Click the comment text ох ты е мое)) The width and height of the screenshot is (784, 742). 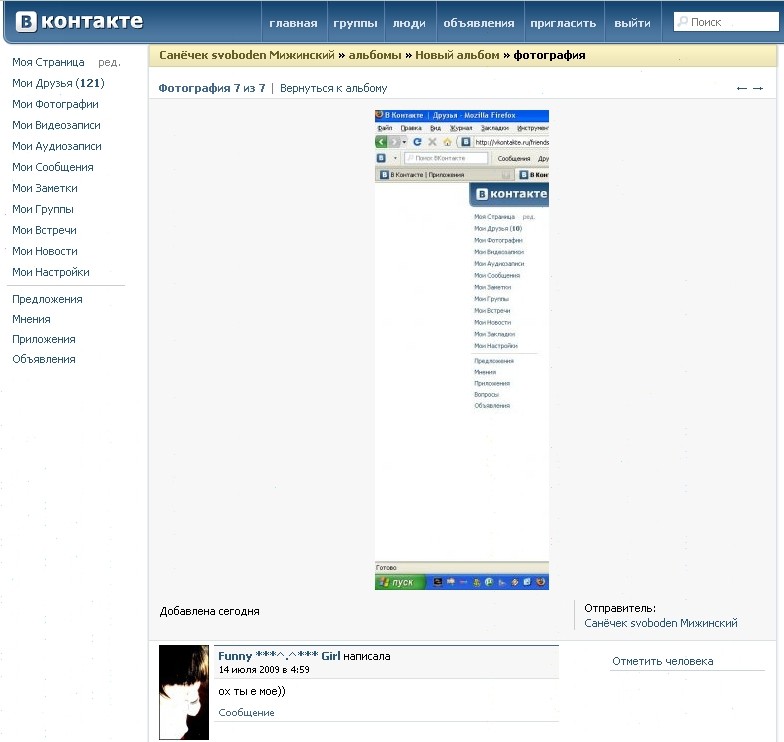(252, 691)
